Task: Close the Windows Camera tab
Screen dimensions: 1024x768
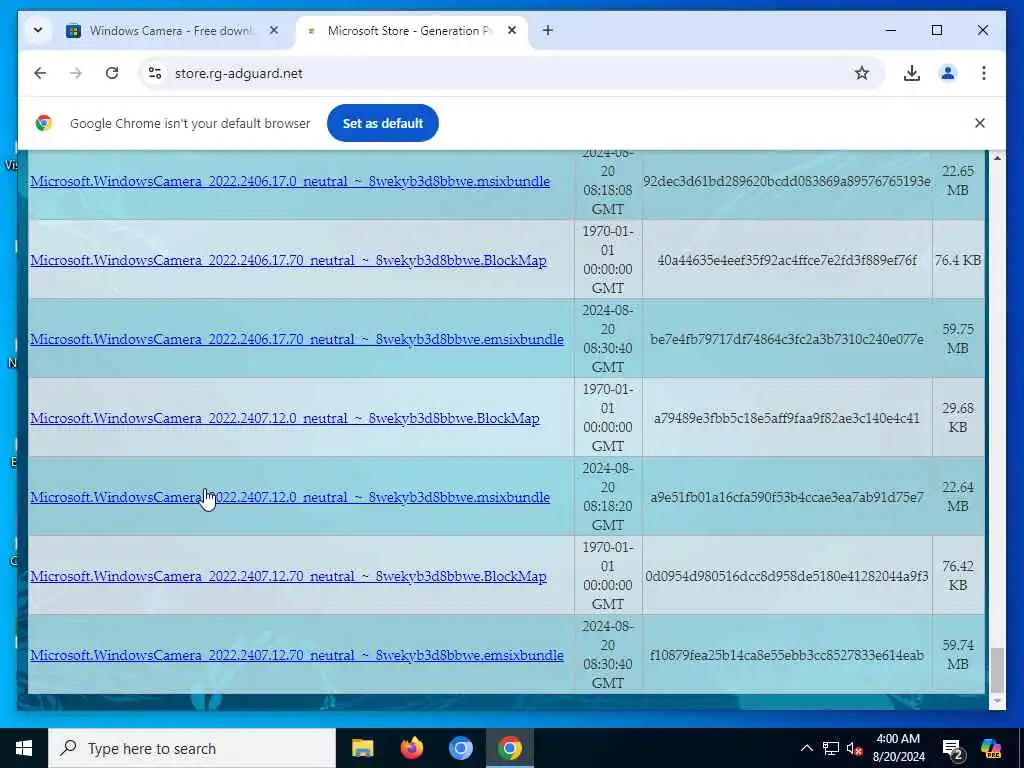Action: (274, 31)
